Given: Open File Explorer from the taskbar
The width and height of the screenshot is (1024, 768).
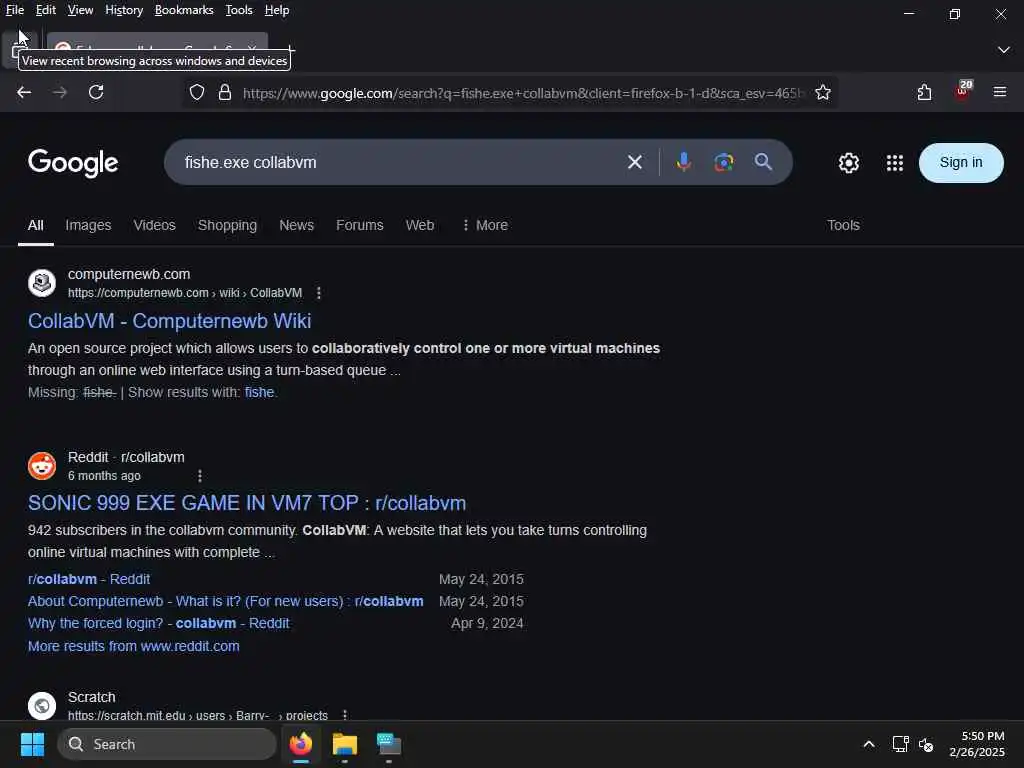Looking at the screenshot, I should (x=345, y=744).
